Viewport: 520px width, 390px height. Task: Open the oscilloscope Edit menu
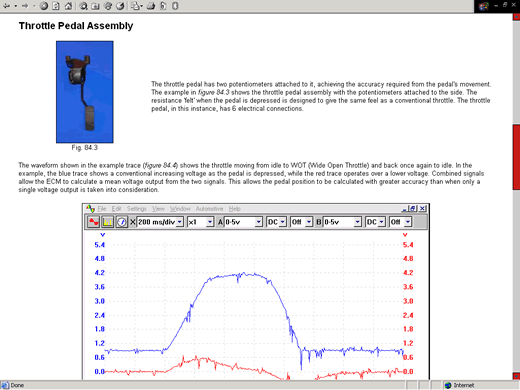[116, 209]
